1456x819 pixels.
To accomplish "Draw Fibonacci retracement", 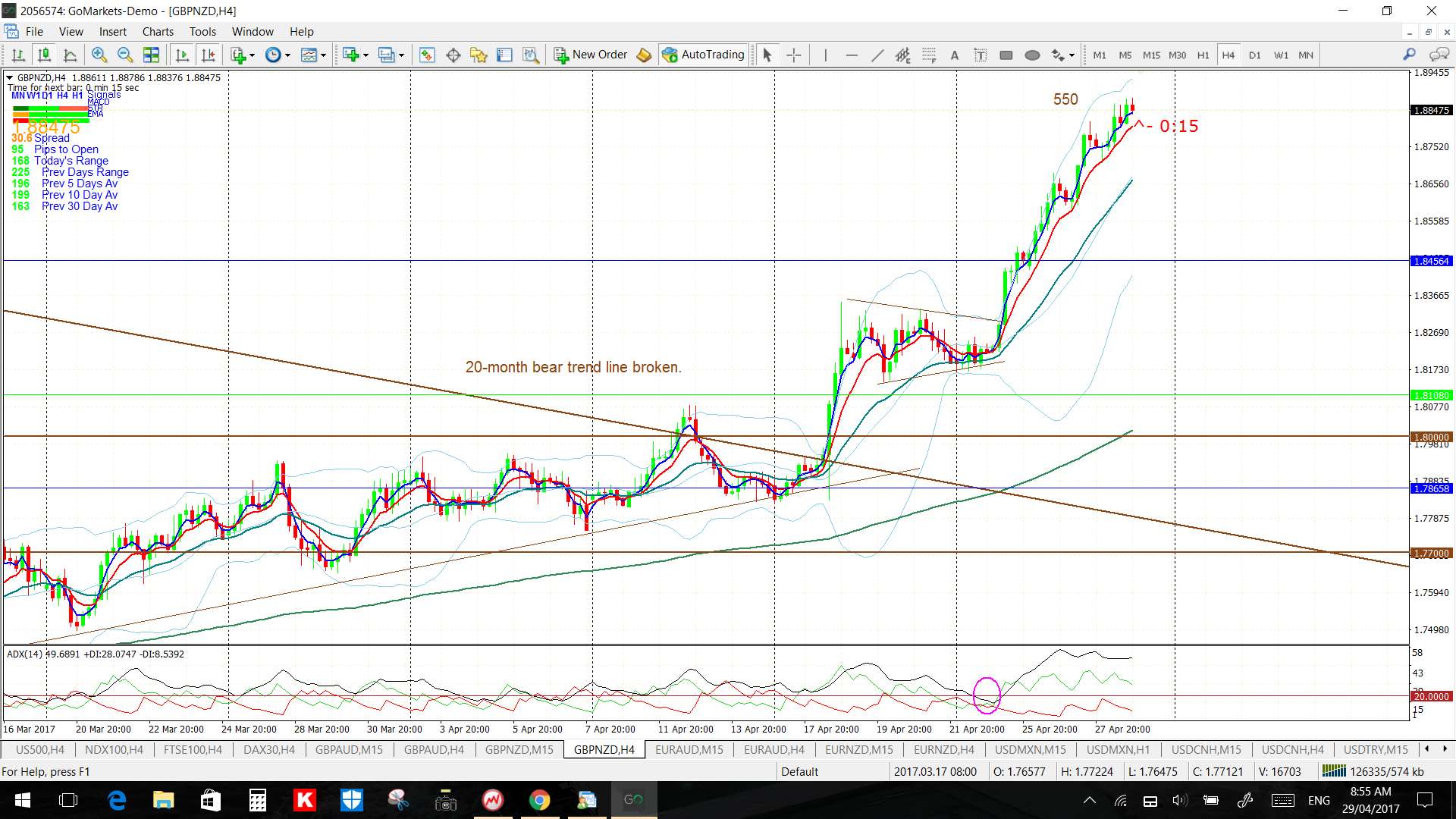I will (929, 55).
